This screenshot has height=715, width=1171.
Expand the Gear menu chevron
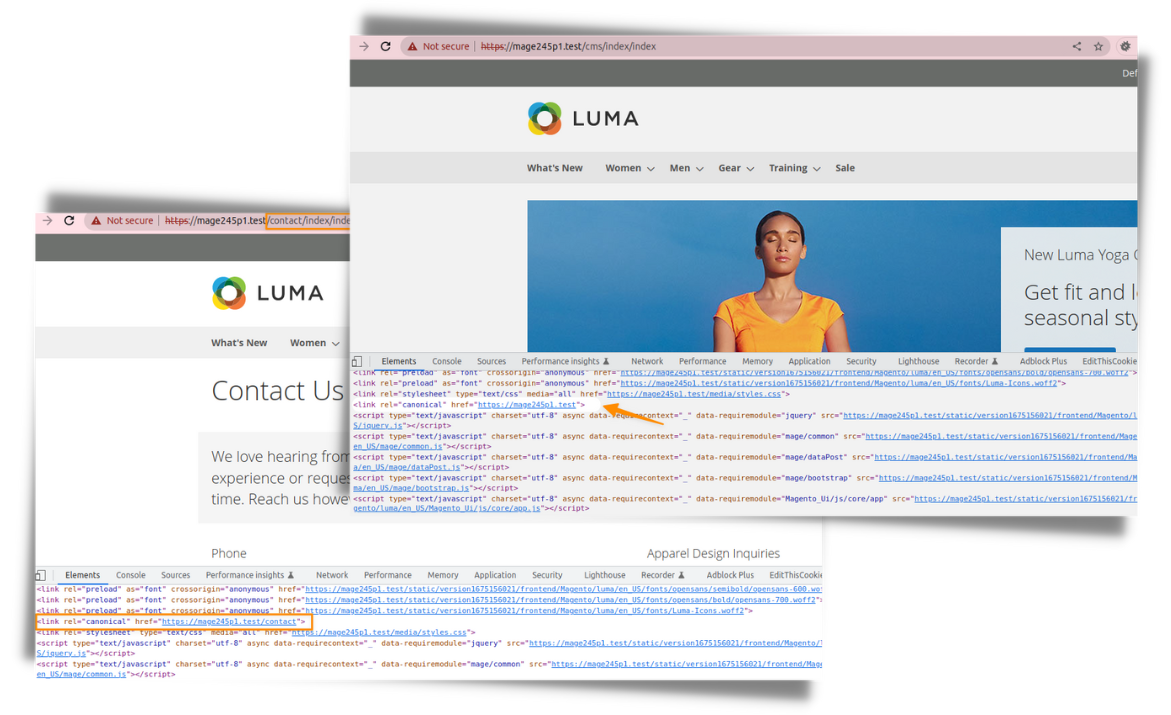(x=750, y=169)
